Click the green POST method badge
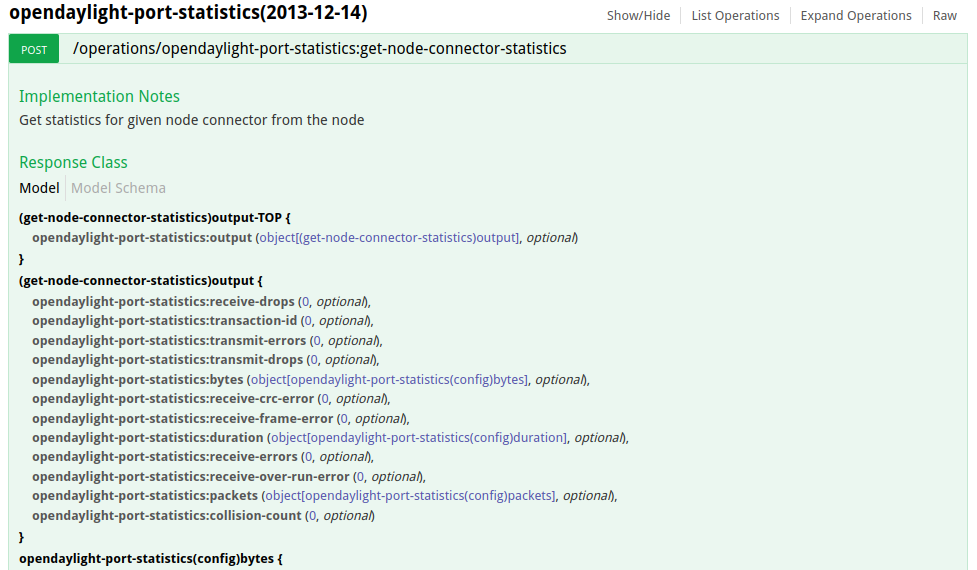This screenshot has height=570, width=977. (34, 49)
